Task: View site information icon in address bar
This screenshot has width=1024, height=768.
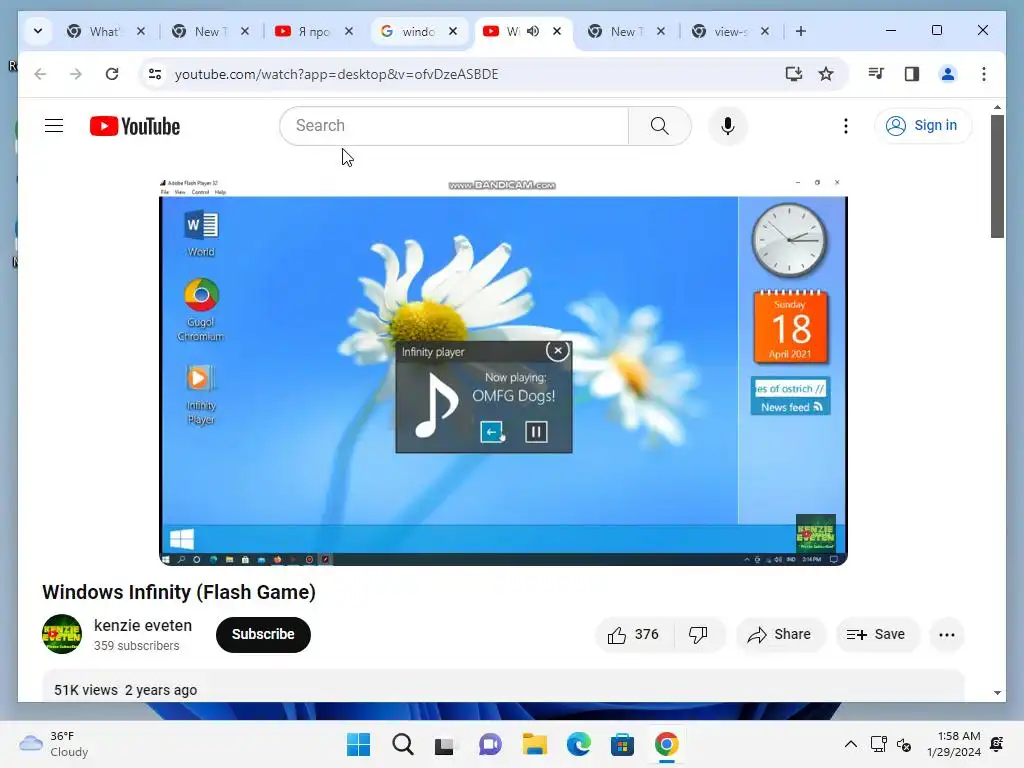Action: (x=155, y=74)
